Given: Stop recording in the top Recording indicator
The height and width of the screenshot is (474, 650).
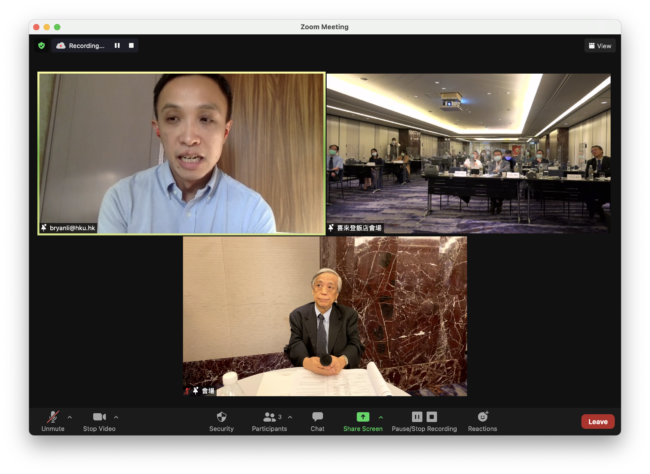Looking at the screenshot, I should tap(131, 45).
